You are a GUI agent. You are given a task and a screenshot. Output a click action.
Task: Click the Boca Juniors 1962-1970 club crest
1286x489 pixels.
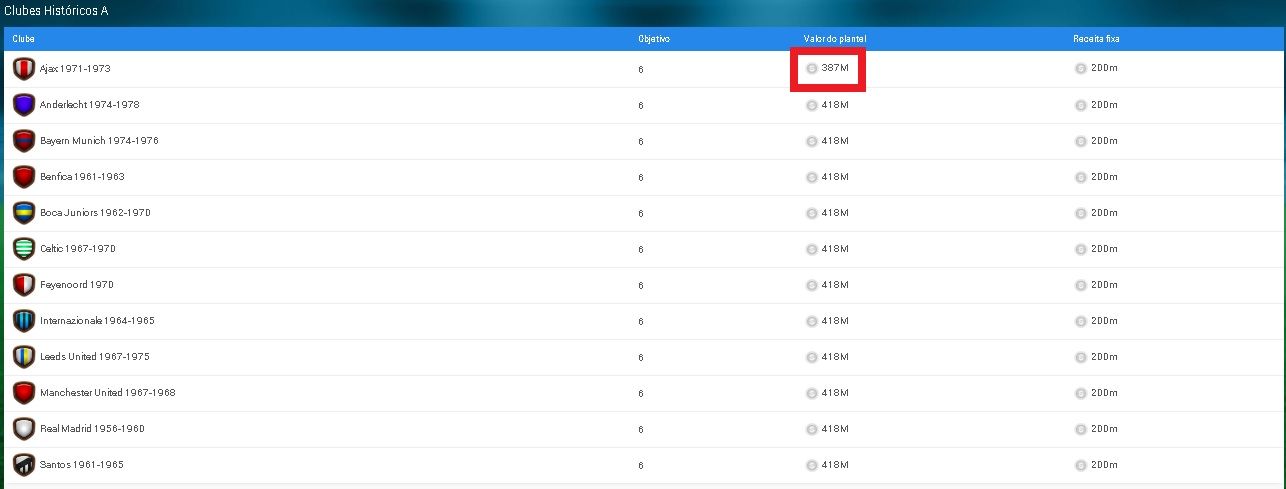(x=24, y=213)
